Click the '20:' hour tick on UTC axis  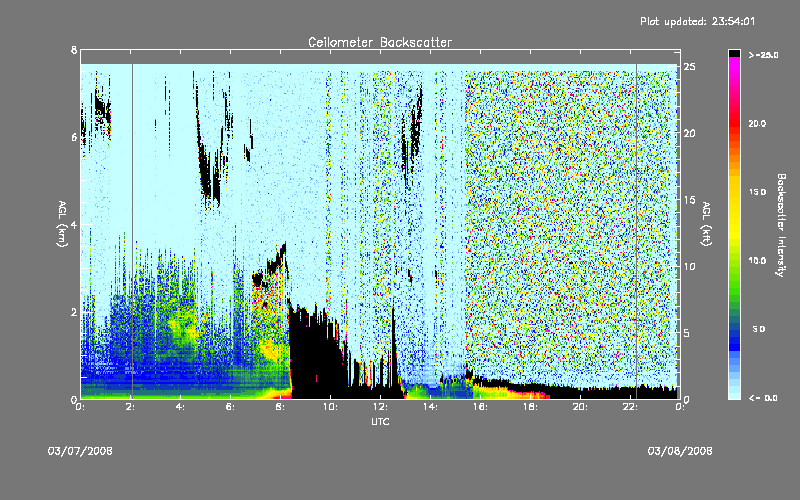pos(581,407)
